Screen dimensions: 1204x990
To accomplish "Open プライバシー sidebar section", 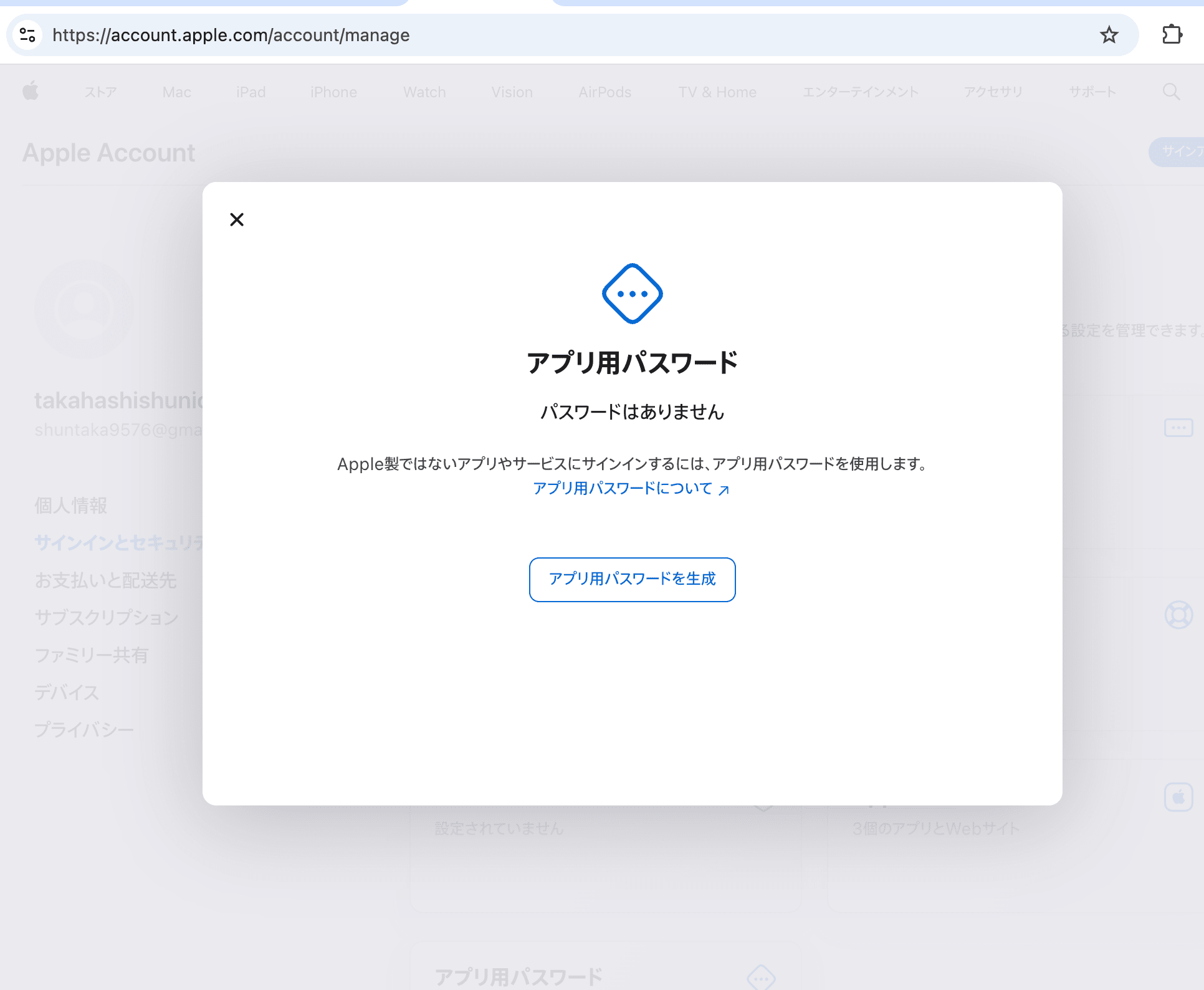I will click(x=84, y=730).
